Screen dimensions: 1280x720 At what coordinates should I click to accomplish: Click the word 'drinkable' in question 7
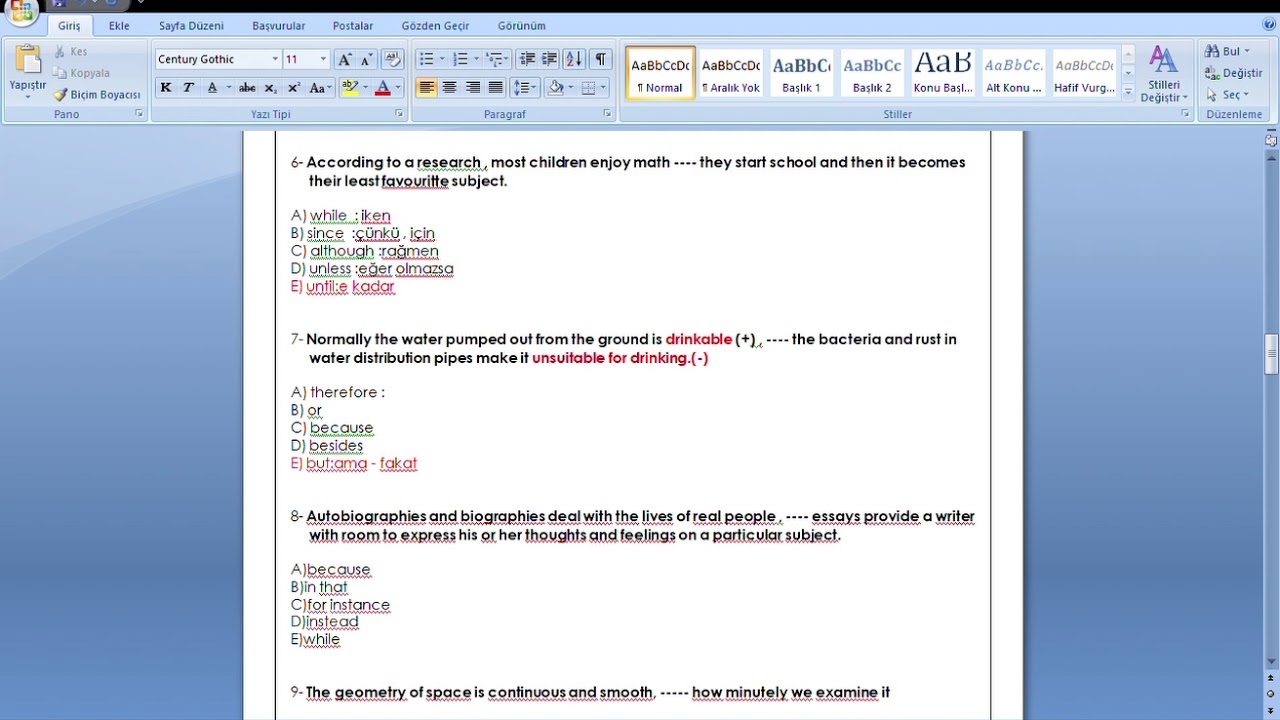[699, 339]
